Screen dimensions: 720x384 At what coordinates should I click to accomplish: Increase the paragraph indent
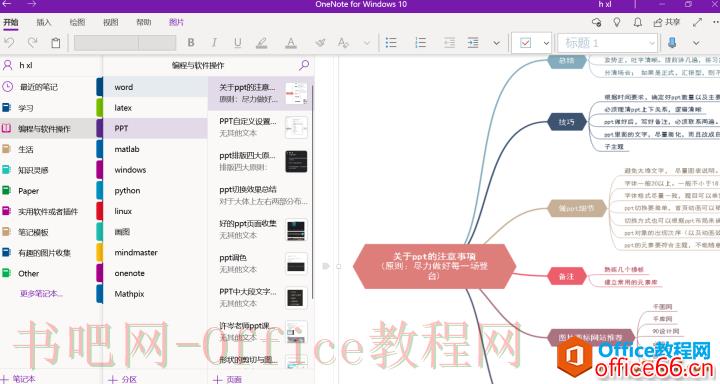coord(473,43)
